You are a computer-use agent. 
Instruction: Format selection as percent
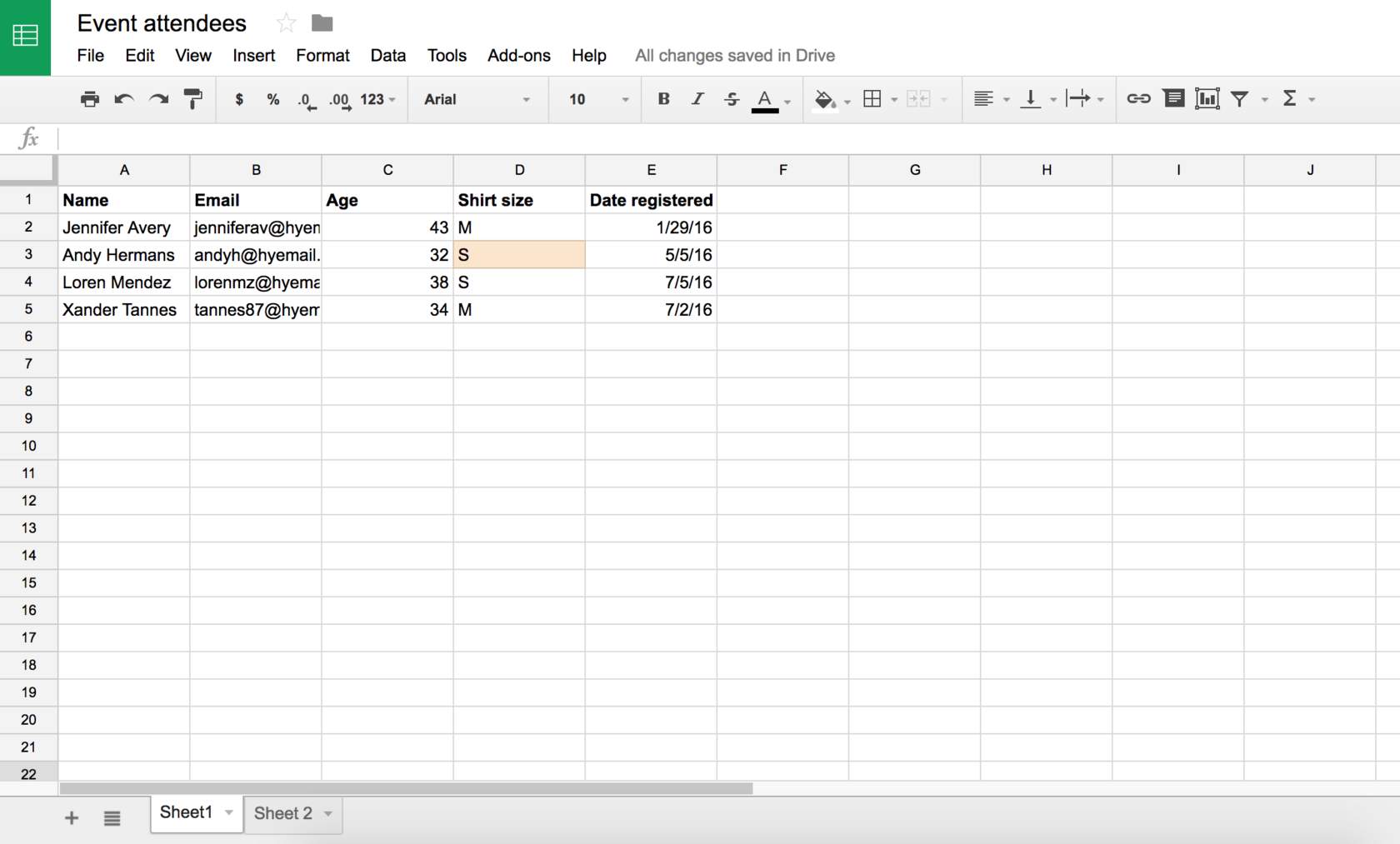tap(272, 99)
